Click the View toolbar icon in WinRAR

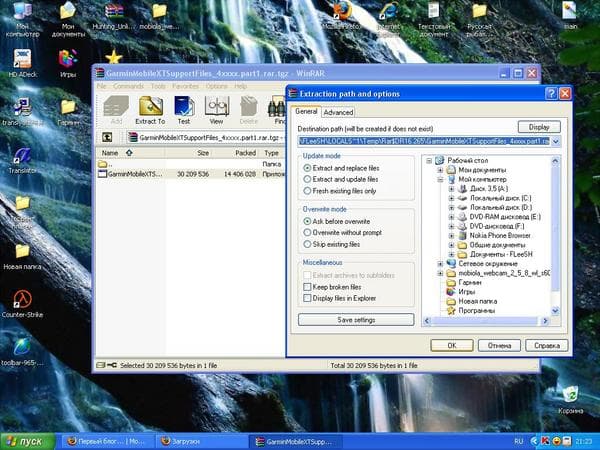(x=216, y=110)
